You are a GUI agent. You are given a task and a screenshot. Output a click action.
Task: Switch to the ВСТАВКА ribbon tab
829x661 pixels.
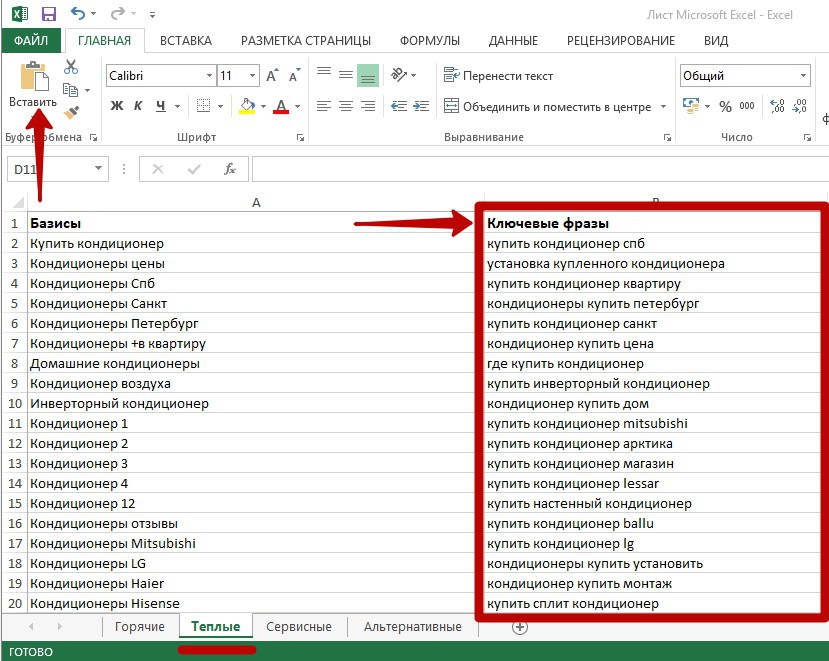click(x=186, y=41)
